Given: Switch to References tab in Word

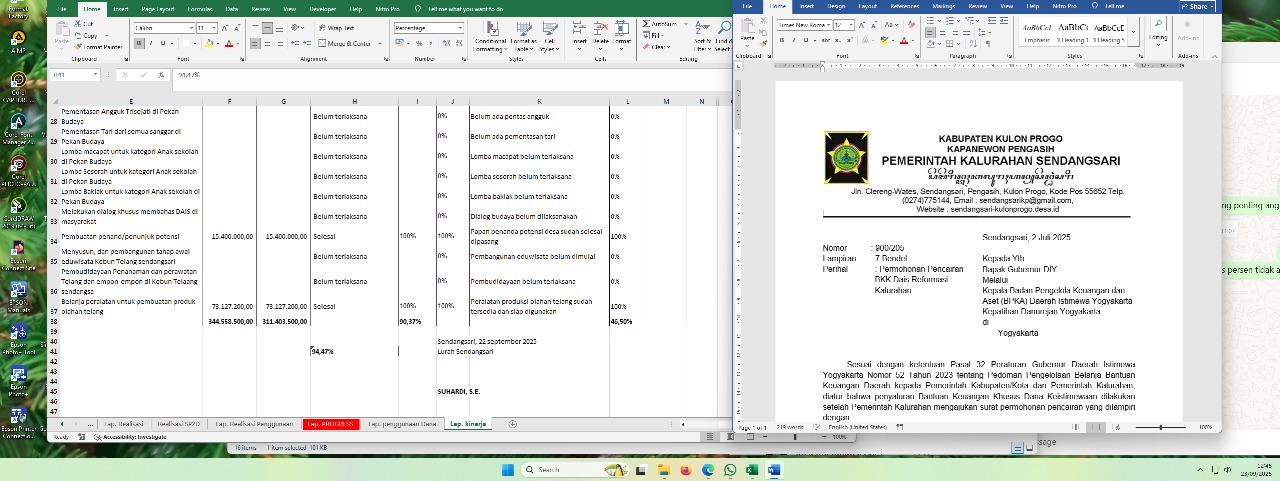Looking at the screenshot, I should point(904,6).
